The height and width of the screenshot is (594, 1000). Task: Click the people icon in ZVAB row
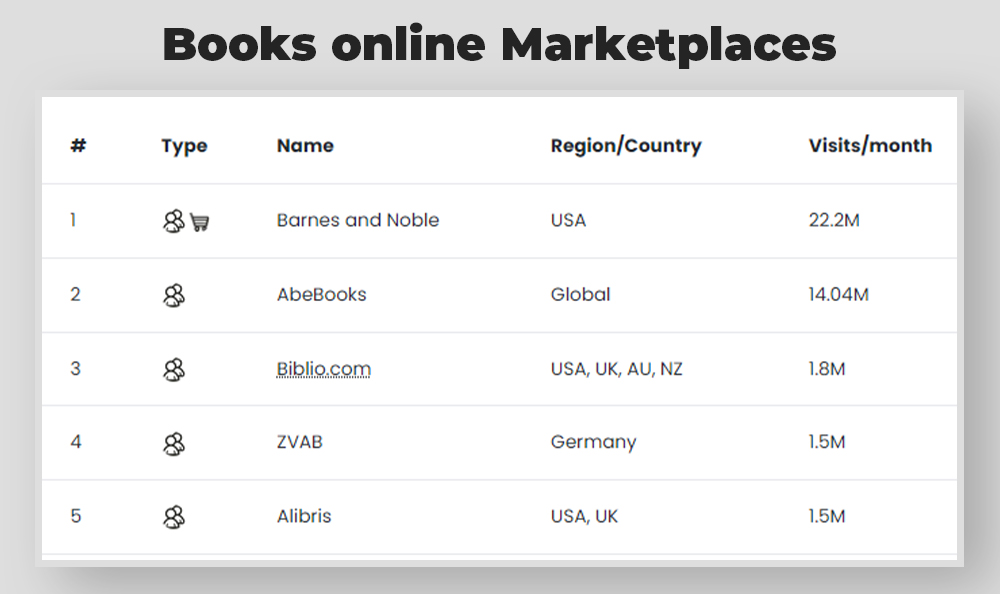pos(173,443)
